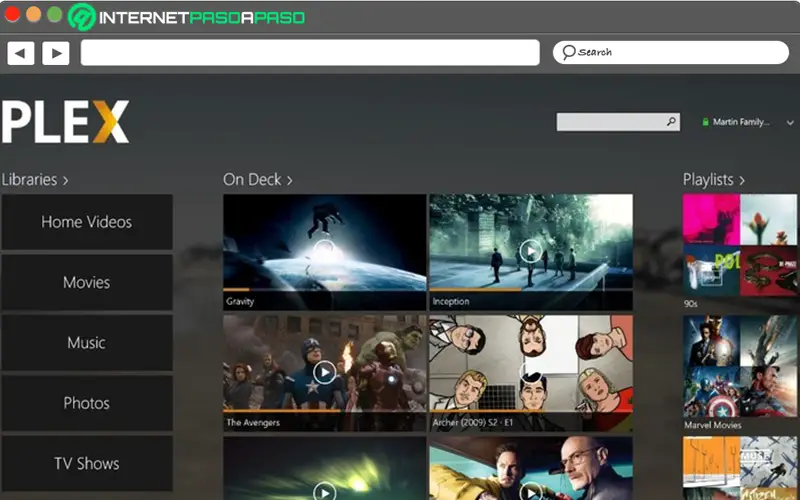The width and height of the screenshot is (800, 500).
Task: Click the Plex search magnifier icon
Action: [671, 121]
